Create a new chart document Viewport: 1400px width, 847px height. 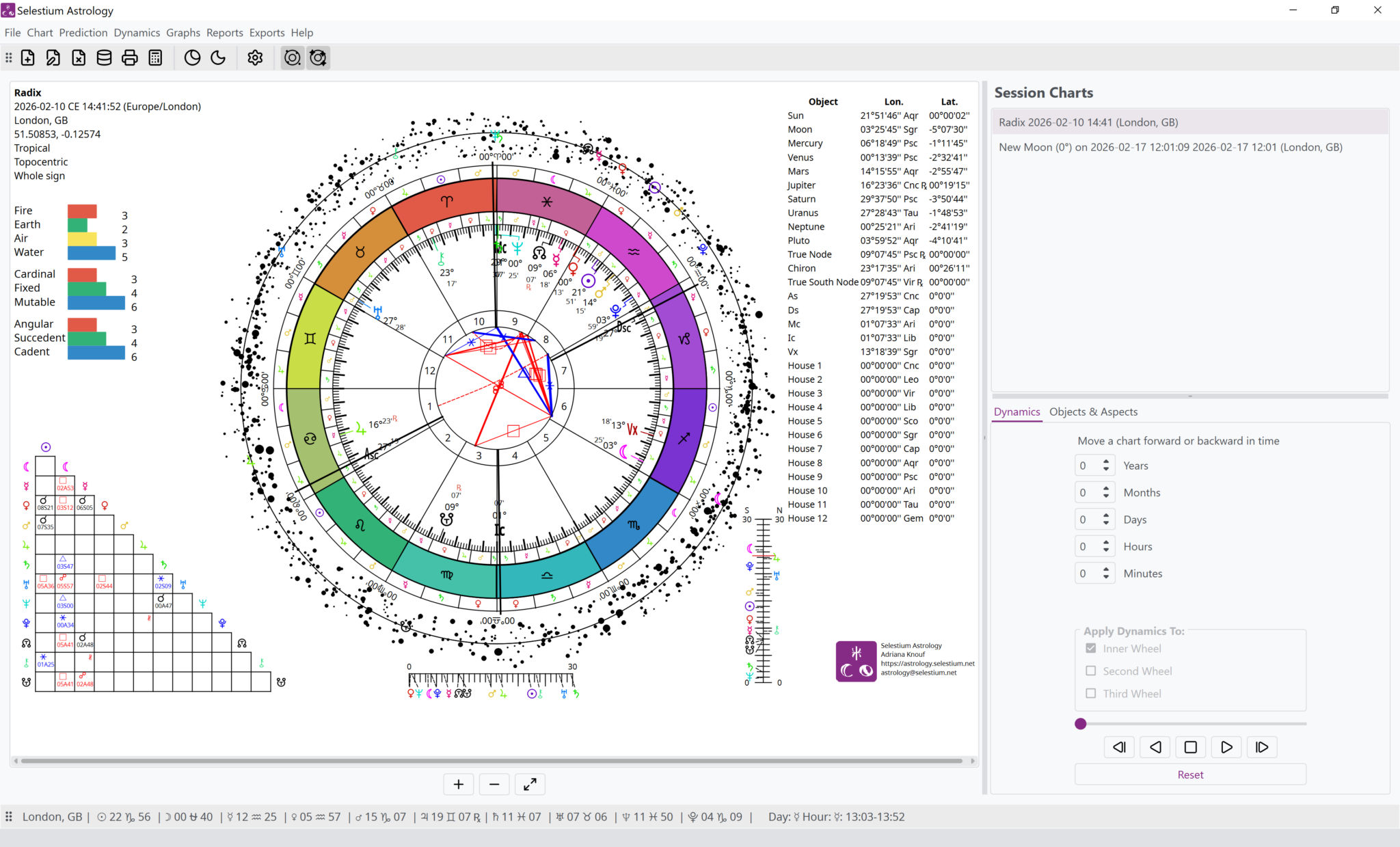tap(27, 57)
